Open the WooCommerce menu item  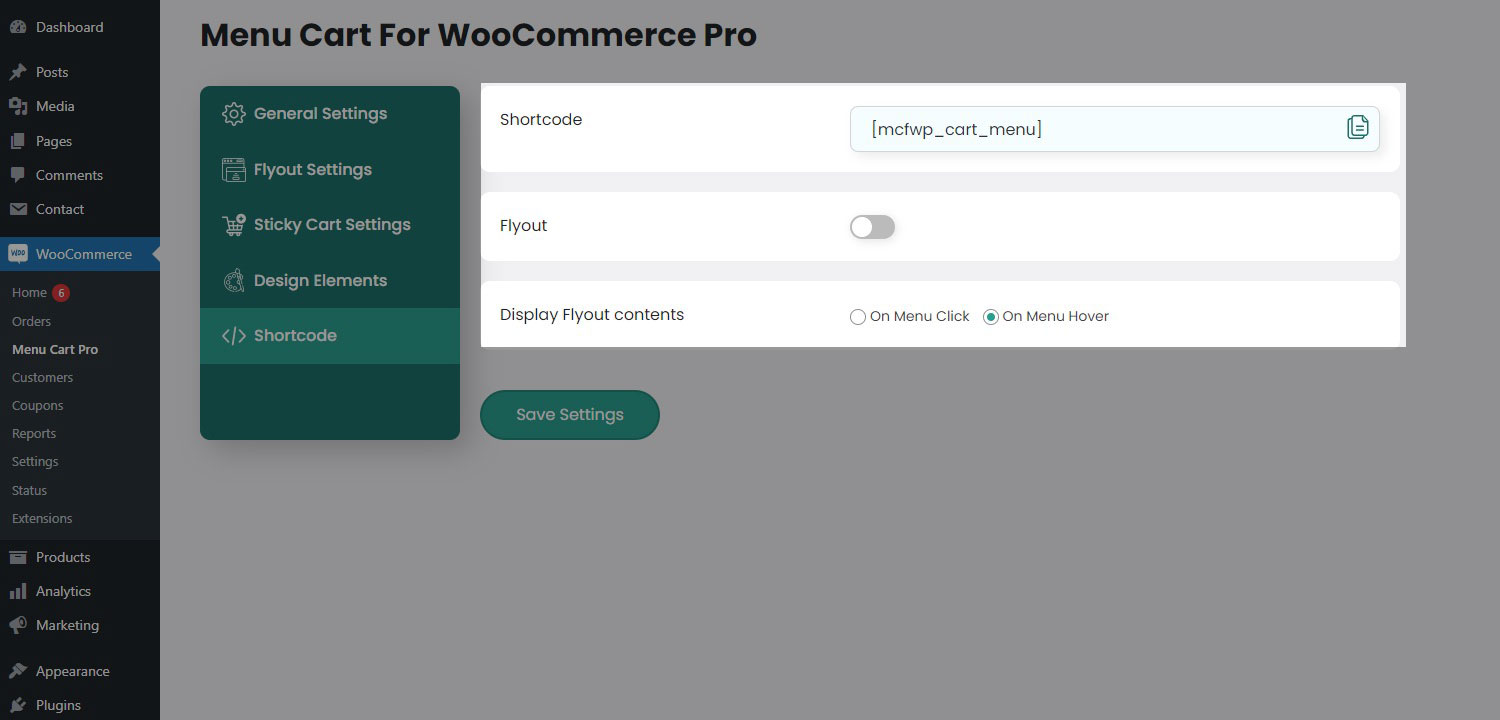[80, 254]
